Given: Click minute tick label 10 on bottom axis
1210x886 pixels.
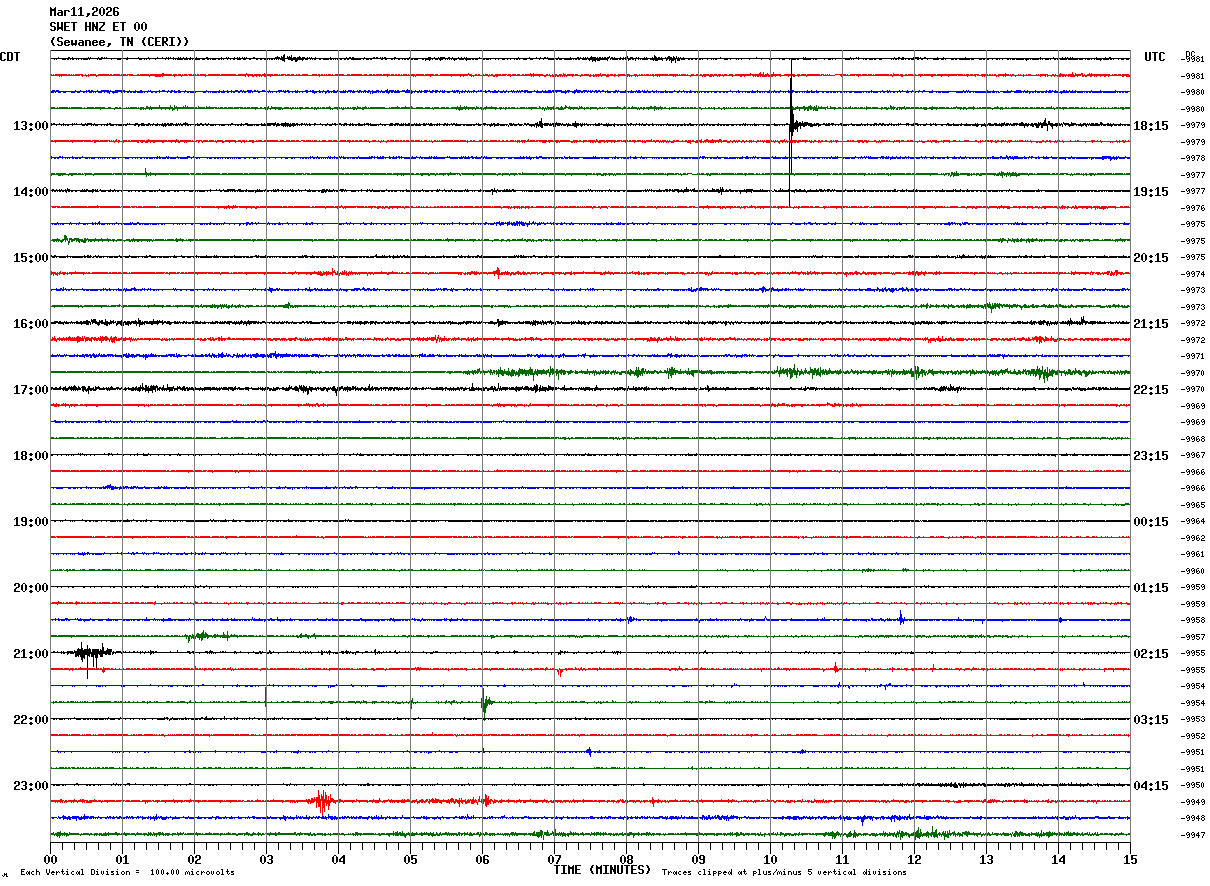Looking at the screenshot, I should click(770, 859).
